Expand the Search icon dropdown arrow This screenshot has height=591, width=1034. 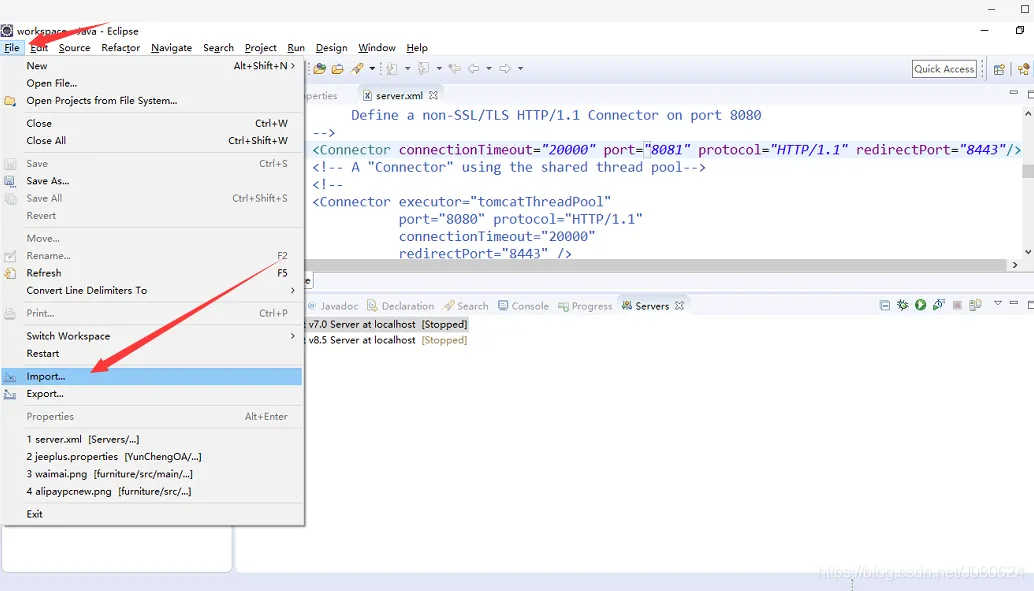click(x=372, y=69)
